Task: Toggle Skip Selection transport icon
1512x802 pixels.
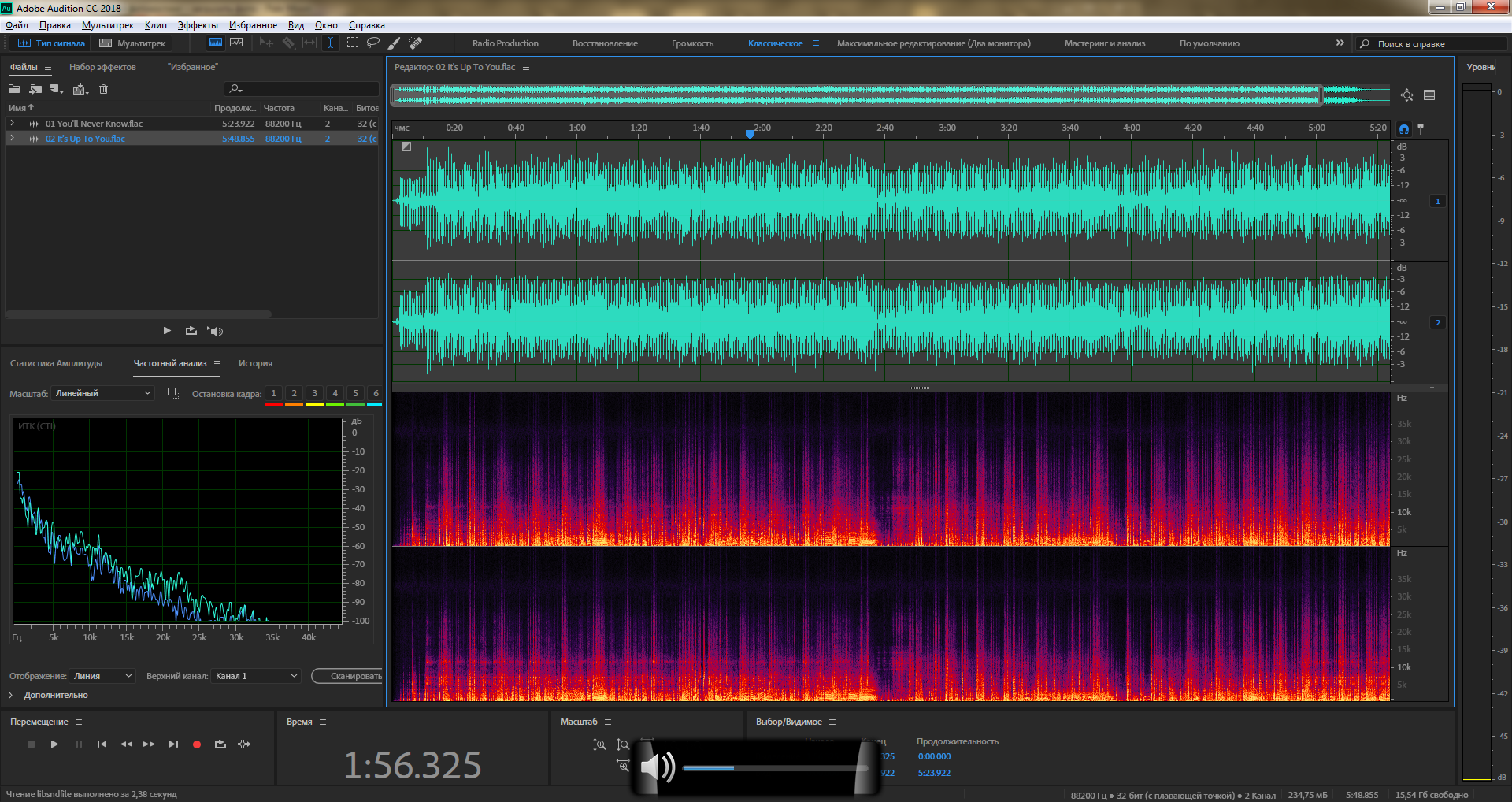Action: 244,744
